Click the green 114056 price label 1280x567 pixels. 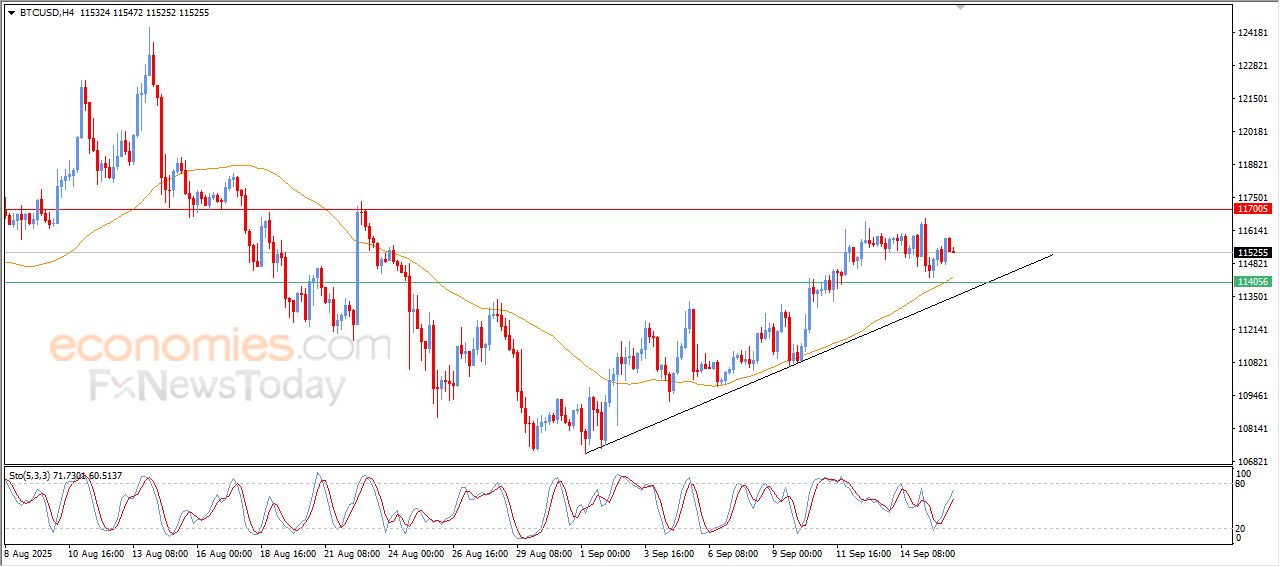pyautogui.click(x=1253, y=283)
